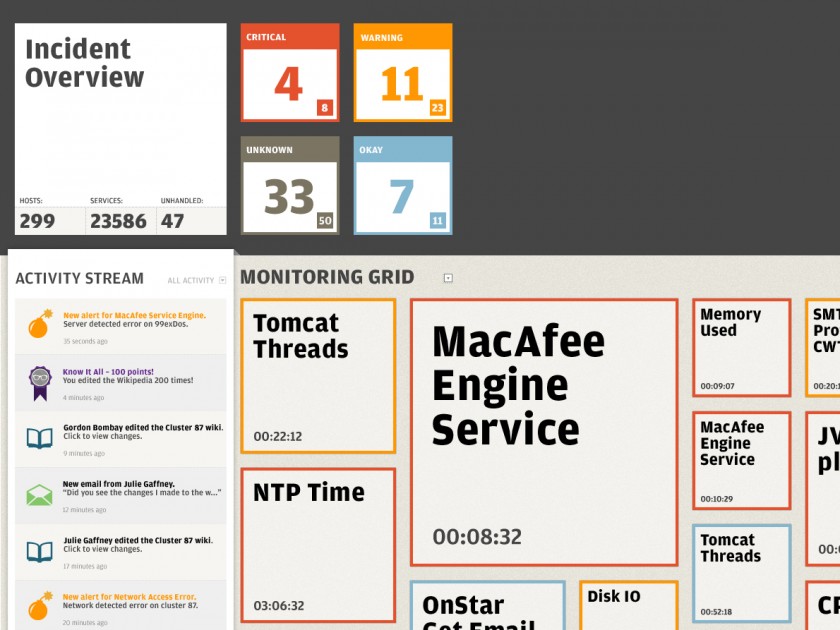Click the Know It All ribbon badge icon

40,383
